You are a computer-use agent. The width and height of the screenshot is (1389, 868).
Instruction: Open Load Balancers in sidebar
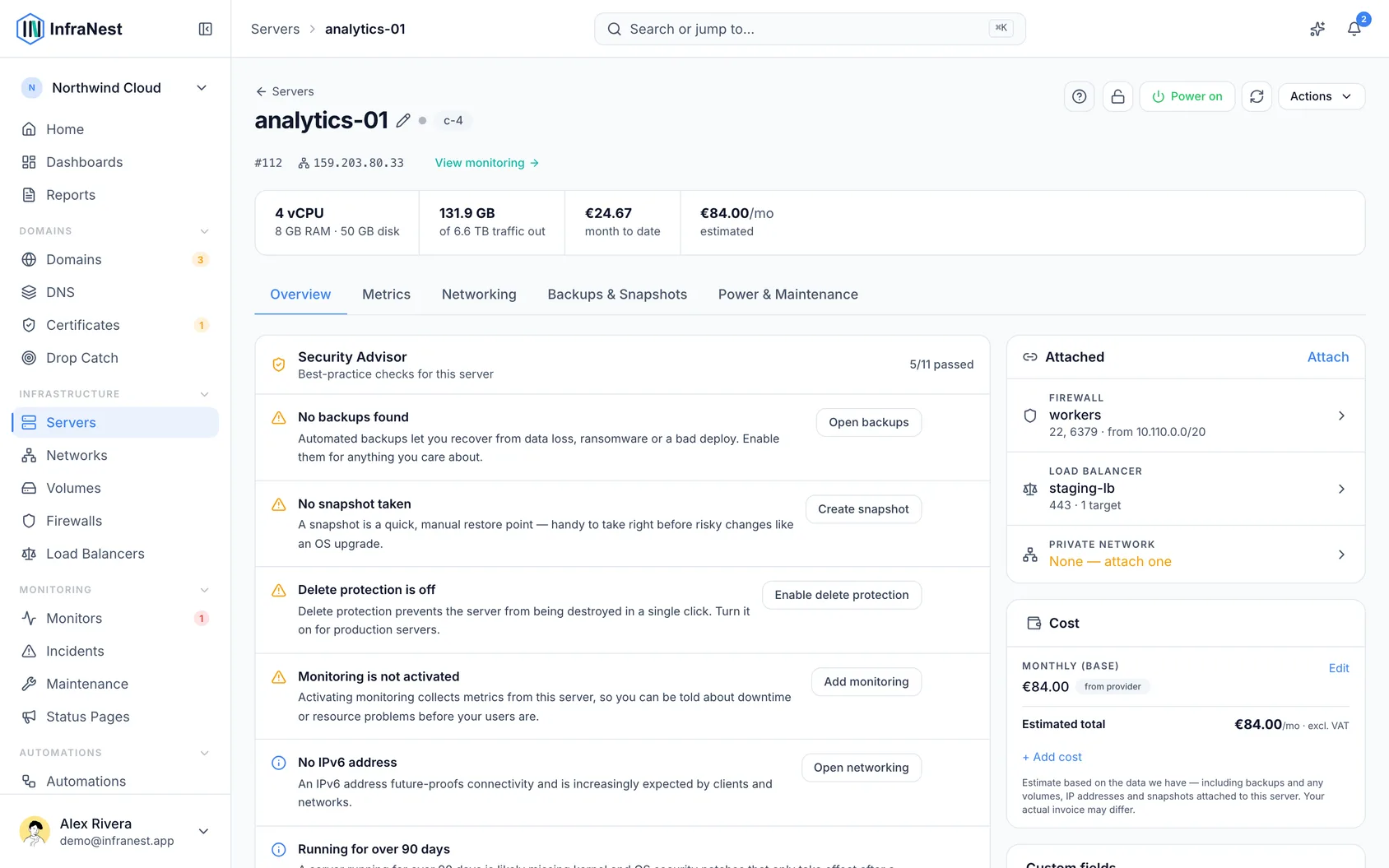point(115,554)
